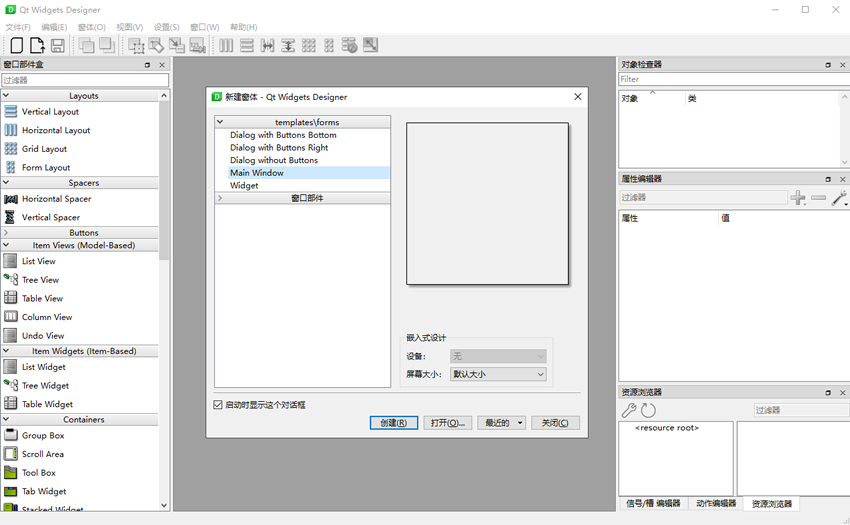Click the Tool Box widget icon
This screenshot has width=850, height=525.
tap(11, 473)
